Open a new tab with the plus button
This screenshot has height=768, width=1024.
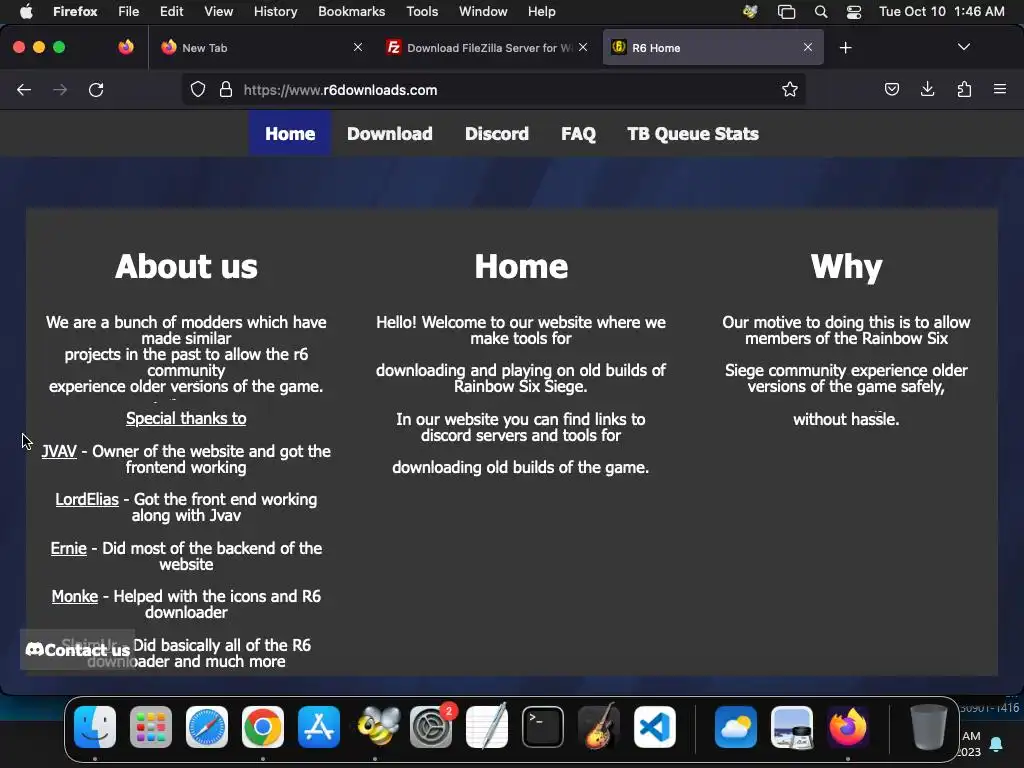[x=846, y=48]
